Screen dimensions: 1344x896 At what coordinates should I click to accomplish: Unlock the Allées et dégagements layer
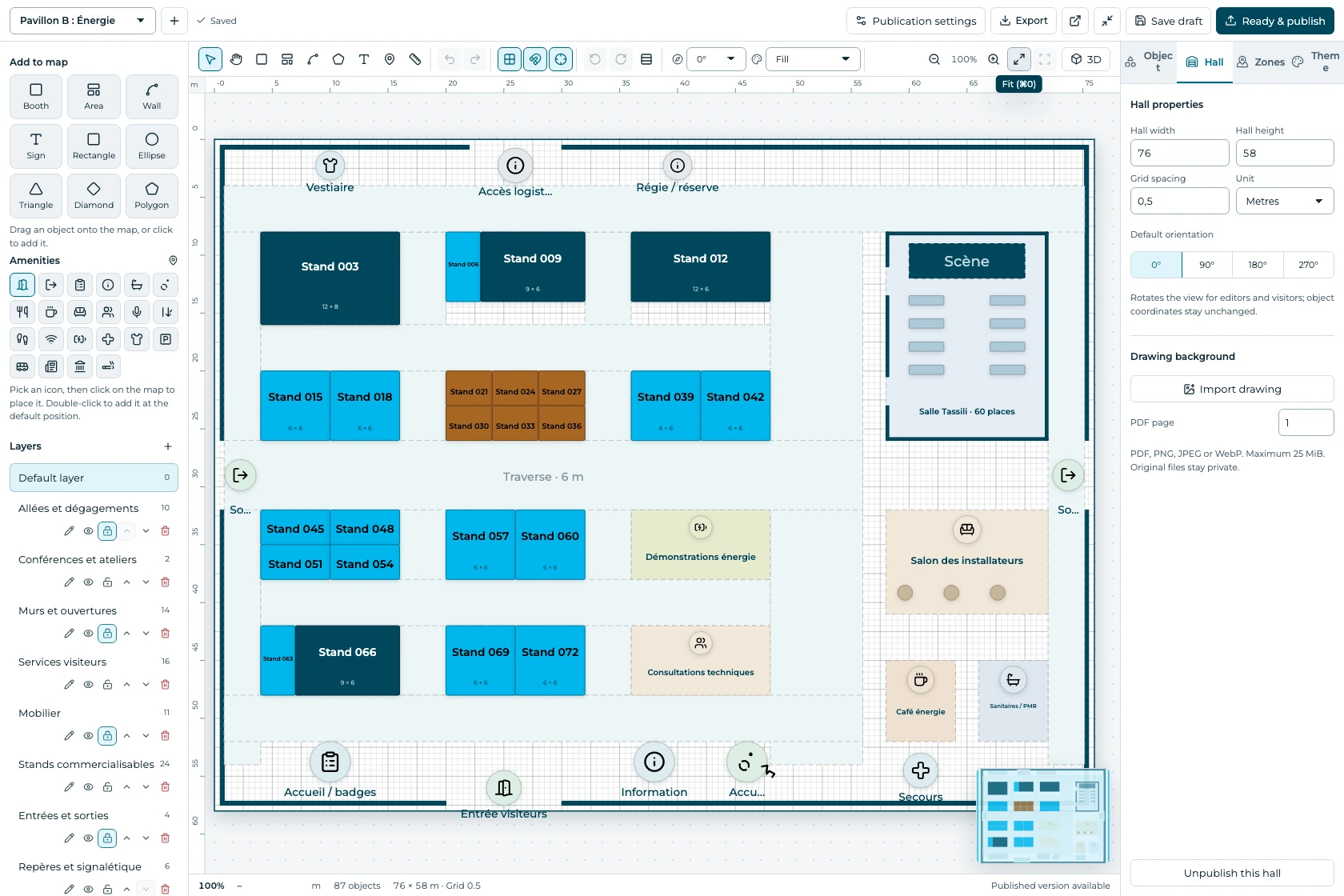click(x=107, y=531)
